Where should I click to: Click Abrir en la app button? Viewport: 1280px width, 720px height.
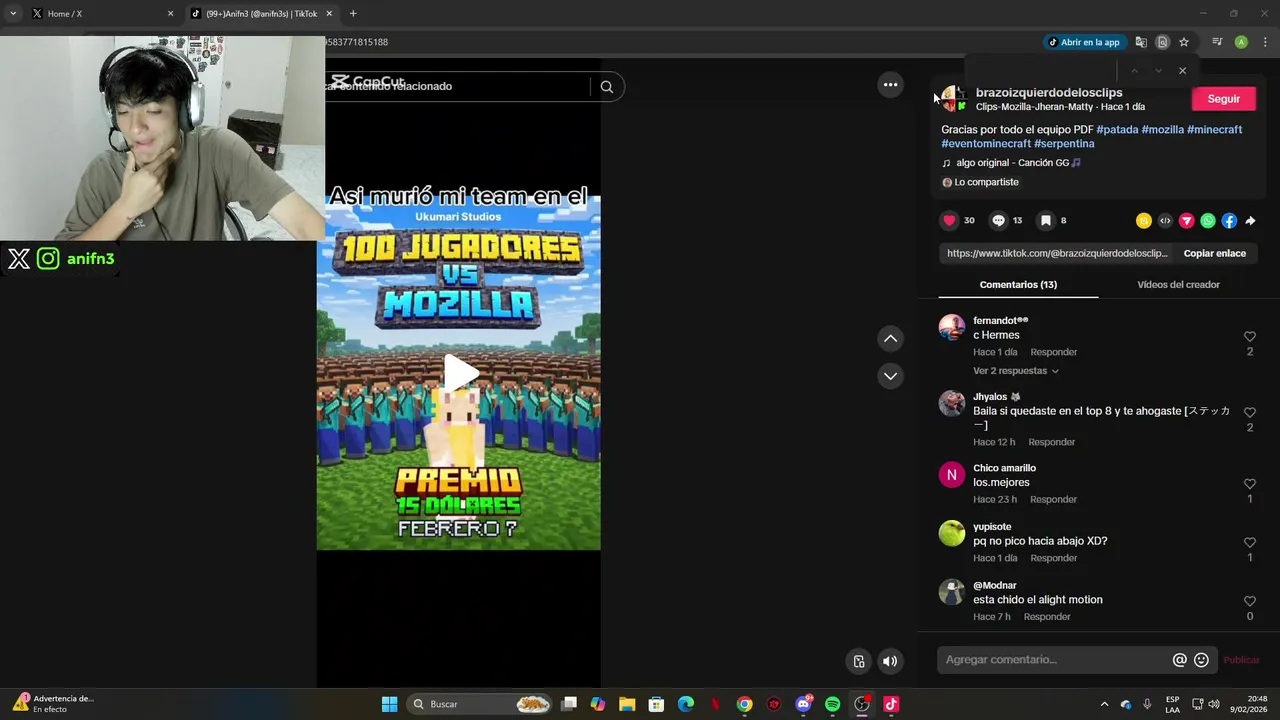click(x=1084, y=42)
